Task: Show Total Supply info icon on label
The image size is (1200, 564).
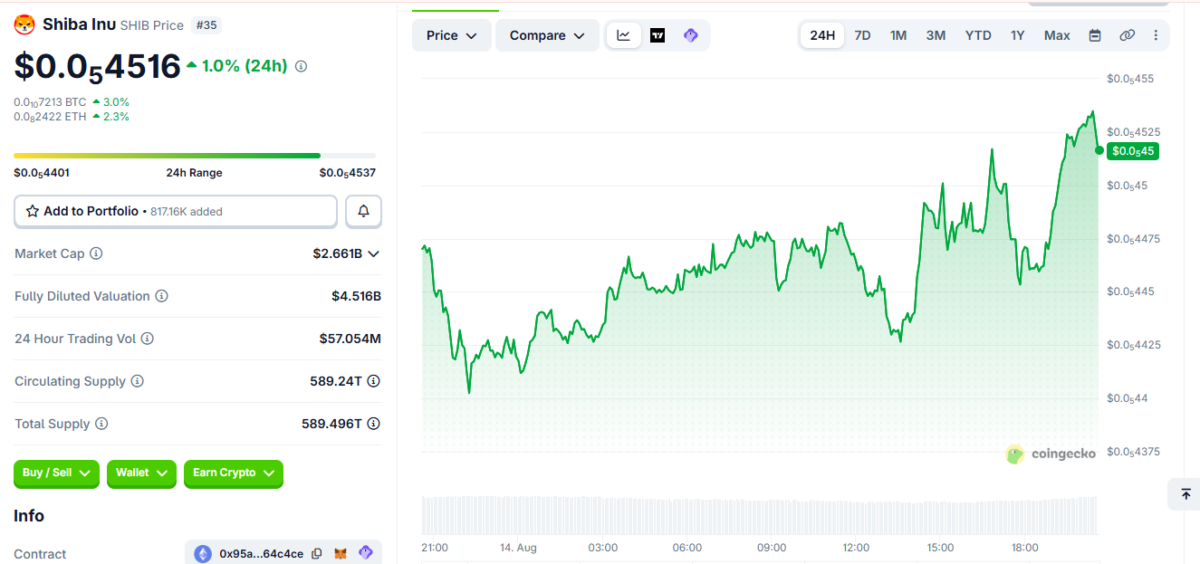Action: tap(101, 424)
